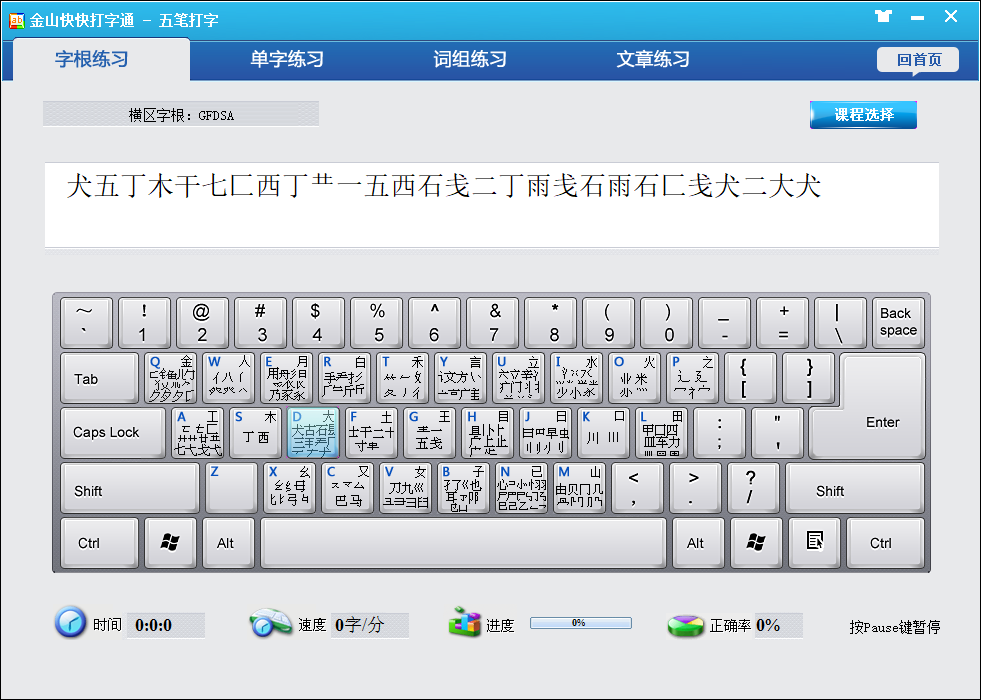The width and height of the screenshot is (981, 700).
Task: Click the L 田 key
Action: click(x=661, y=432)
